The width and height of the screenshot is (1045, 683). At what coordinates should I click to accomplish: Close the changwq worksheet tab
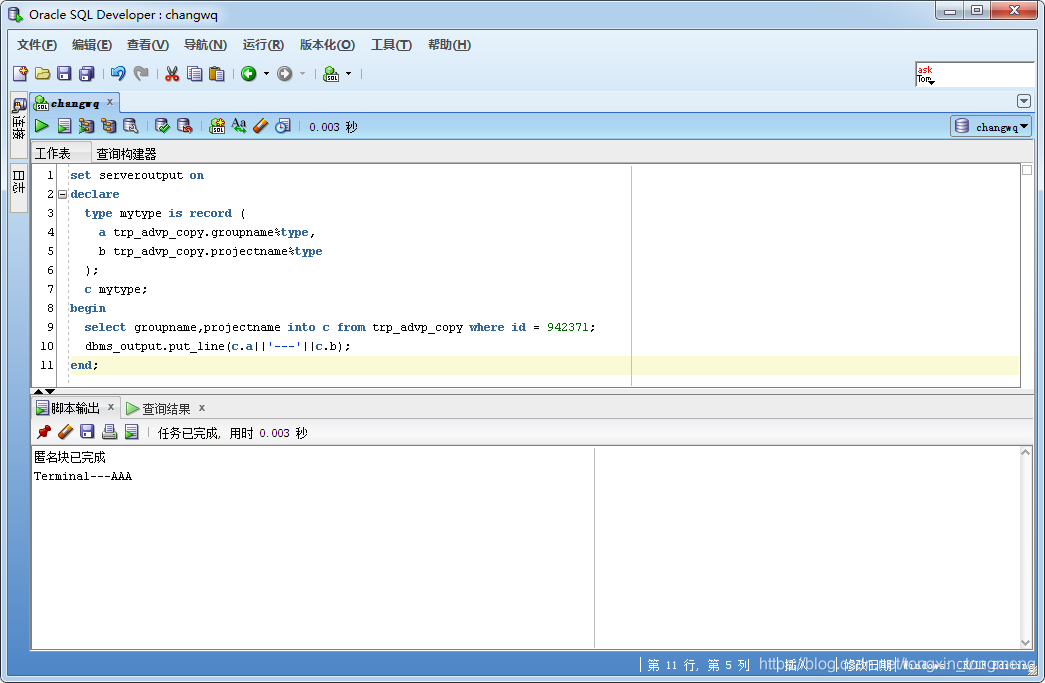coord(110,101)
